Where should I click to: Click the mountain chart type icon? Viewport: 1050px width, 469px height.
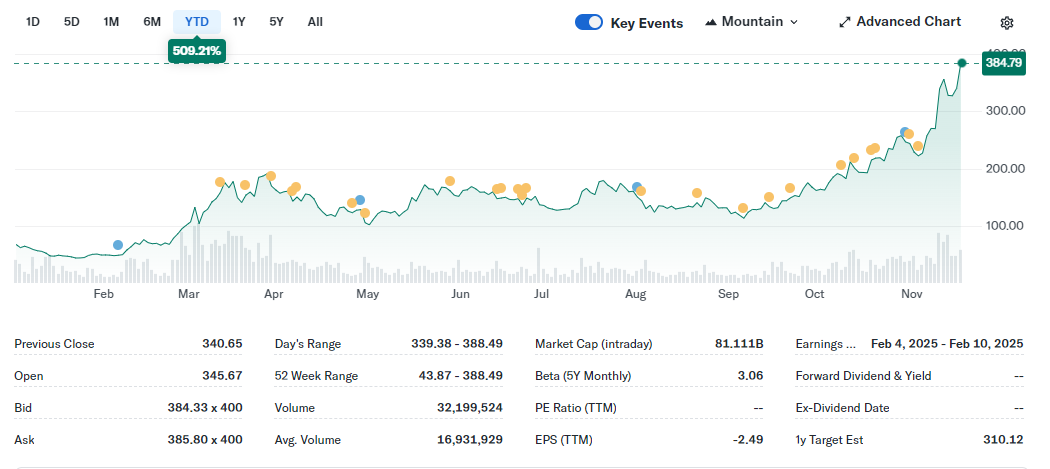(711, 22)
